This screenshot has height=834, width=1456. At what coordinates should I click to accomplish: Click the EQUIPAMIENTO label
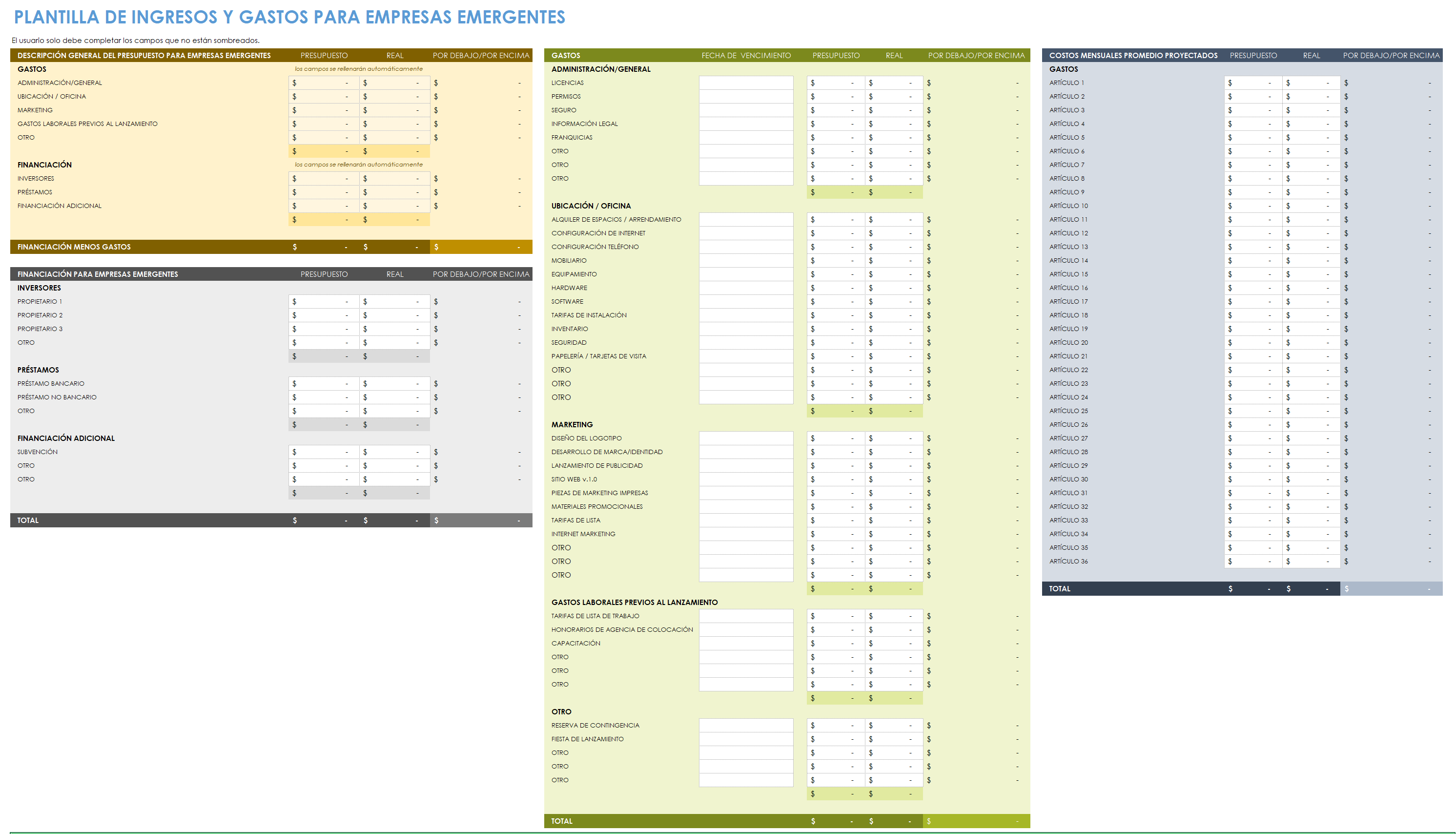(574, 274)
